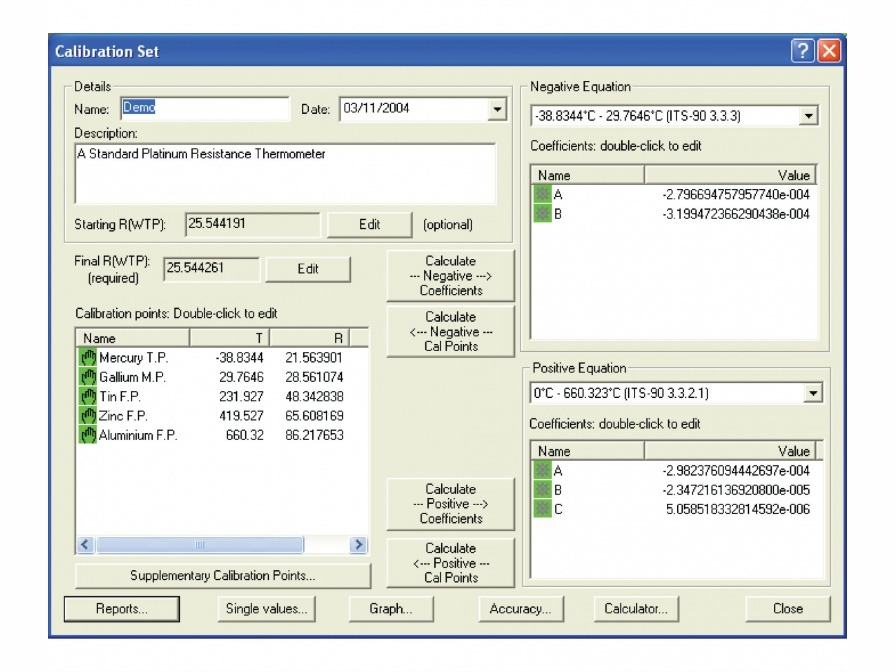Select Aluminium F.P. temperature 660.32
This screenshot has width=896, height=672.
click(x=245, y=435)
